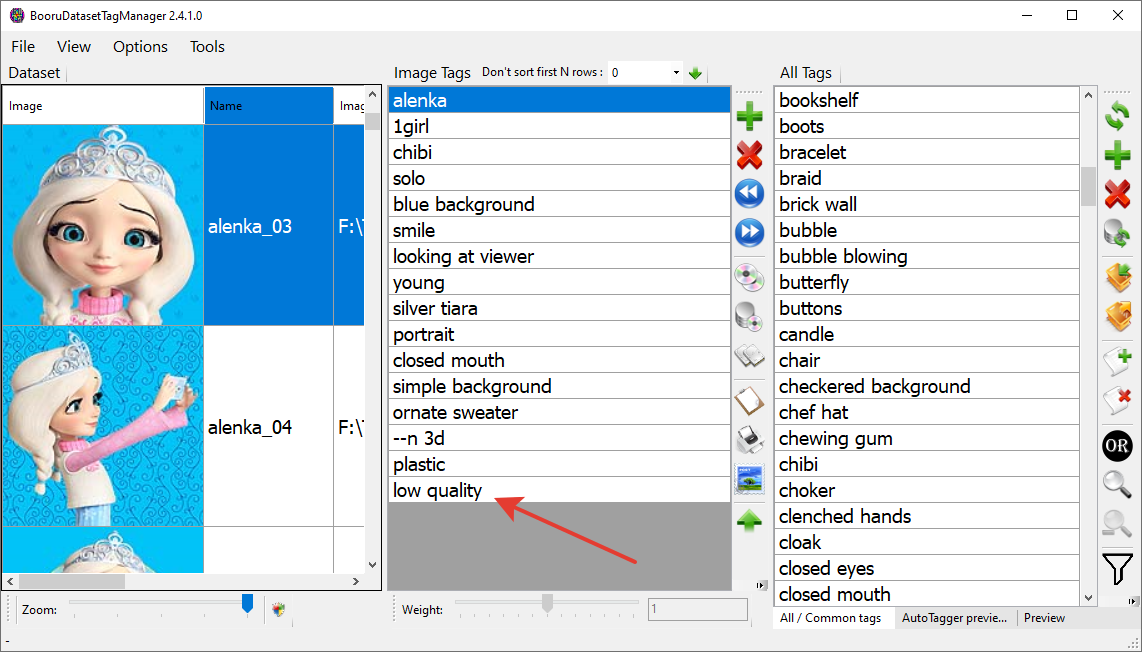Image resolution: width=1142 pixels, height=652 pixels.
Task: Click the blue fast-forward arrows icon
Action: coord(749,232)
